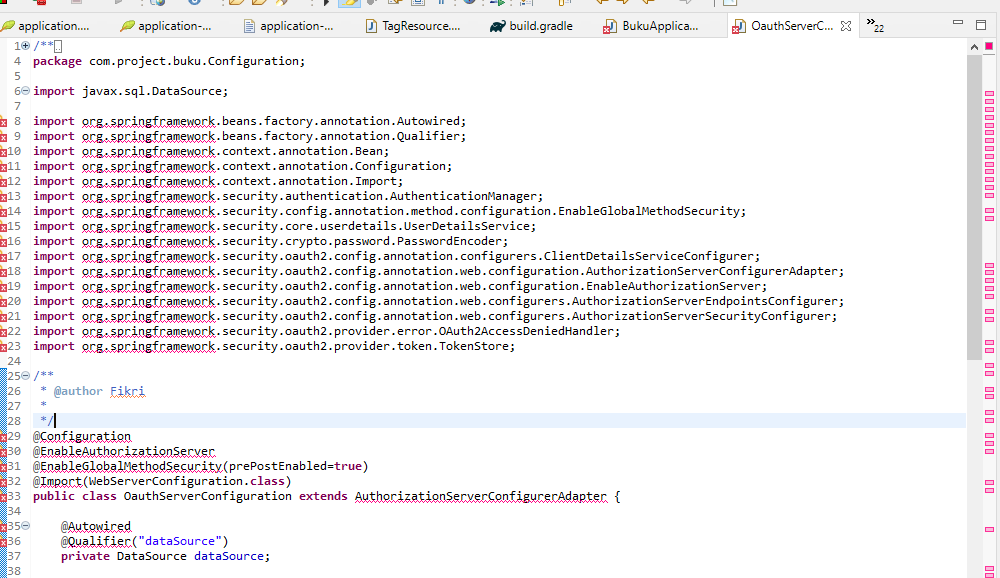This screenshot has width=1000, height=578.
Task: Collapse the import block on line 6
Action: tap(25, 91)
